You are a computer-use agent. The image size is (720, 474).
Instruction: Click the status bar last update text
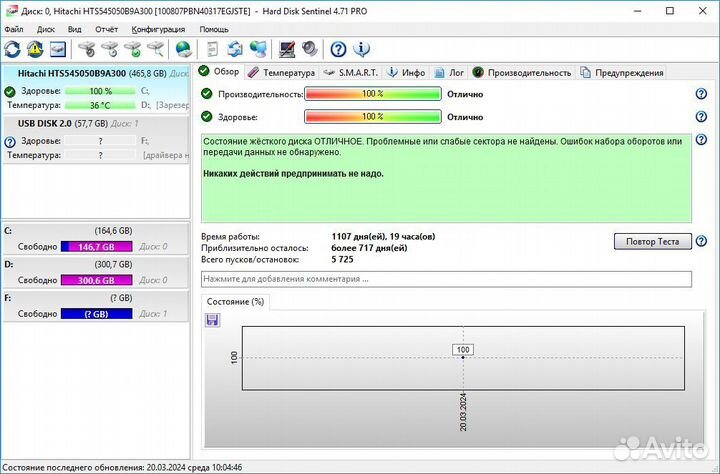coord(122,468)
